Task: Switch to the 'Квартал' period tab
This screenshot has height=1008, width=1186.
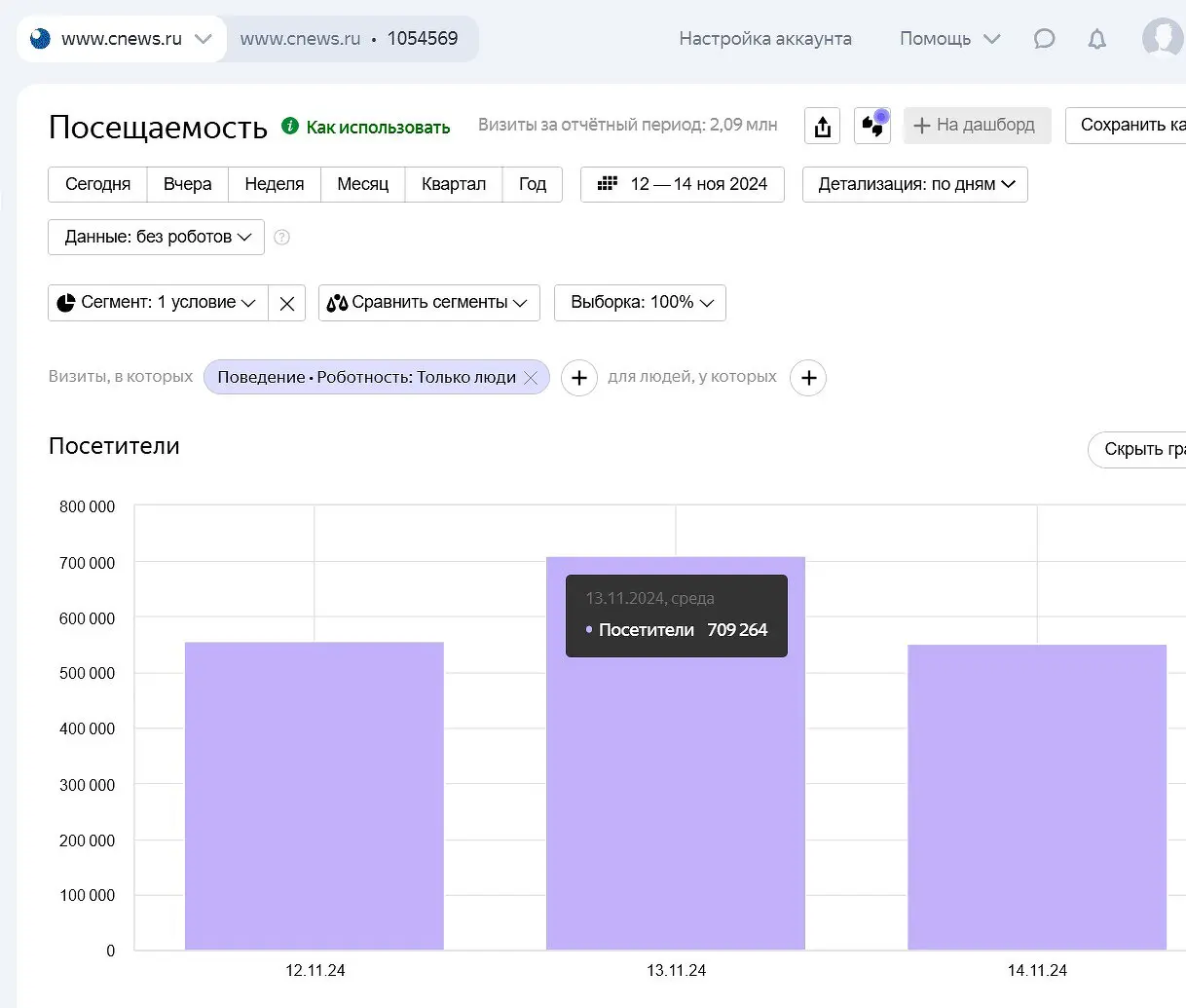Action: pyautogui.click(x=453, y=184)
